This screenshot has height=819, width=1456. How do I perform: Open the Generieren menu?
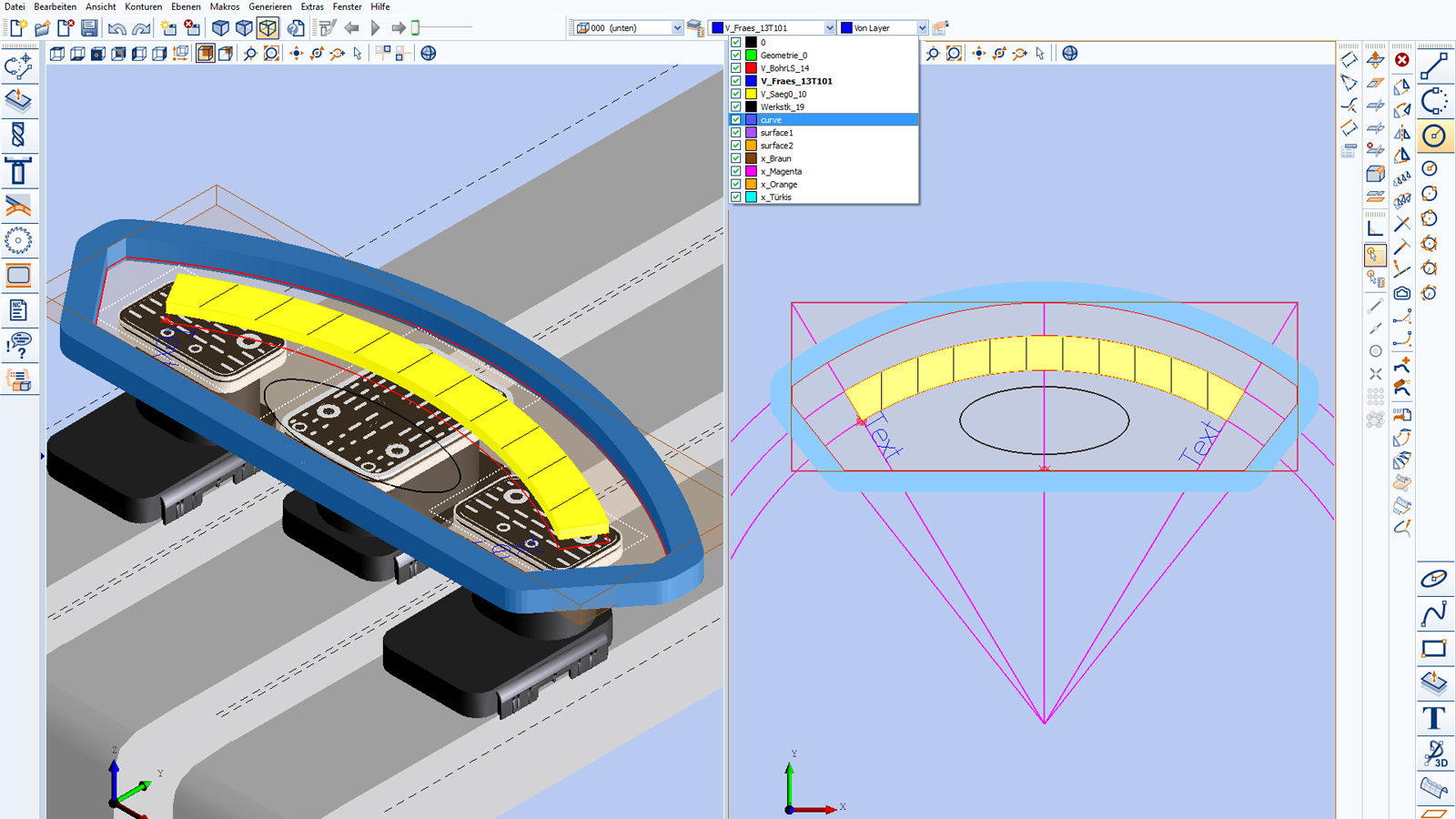click(270, 6)
